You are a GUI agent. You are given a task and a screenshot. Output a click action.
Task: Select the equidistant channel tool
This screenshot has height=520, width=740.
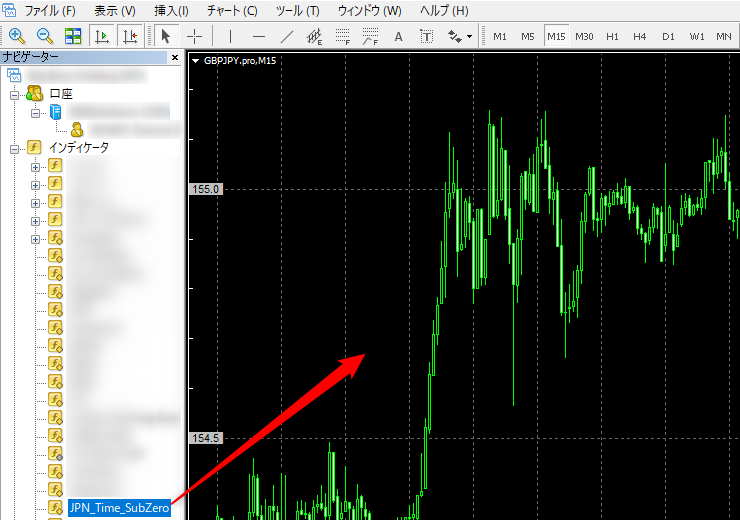point(314,36)
